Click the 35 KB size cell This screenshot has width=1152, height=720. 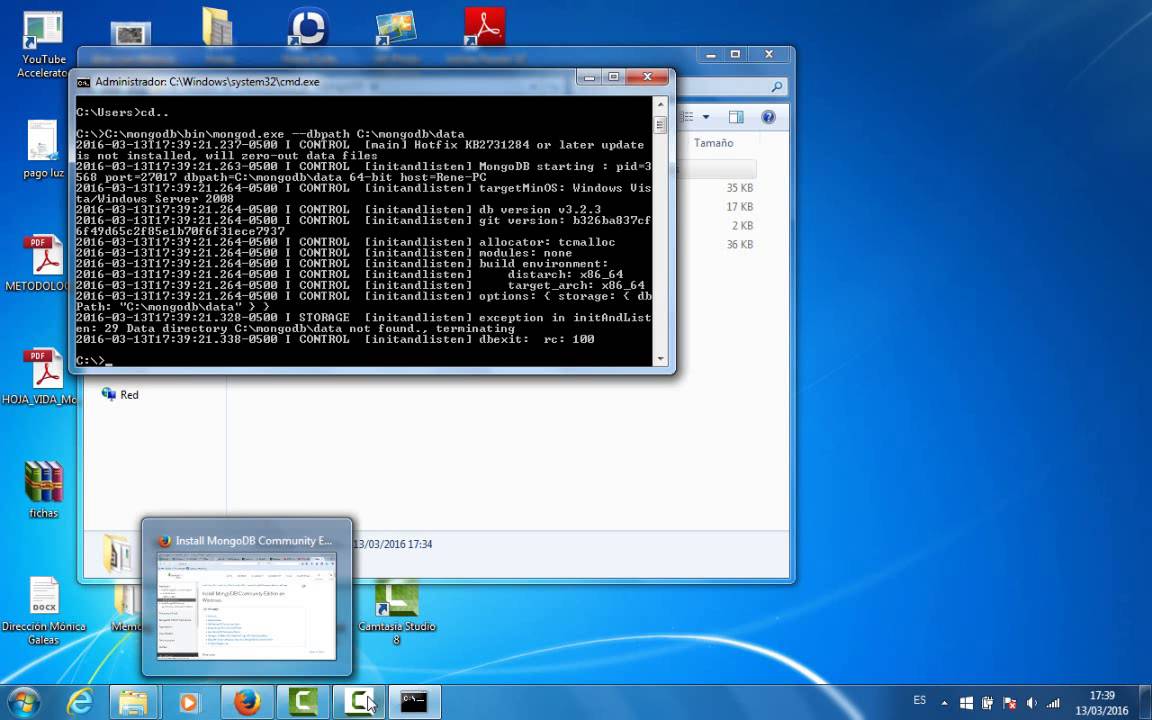click(739, 188)
